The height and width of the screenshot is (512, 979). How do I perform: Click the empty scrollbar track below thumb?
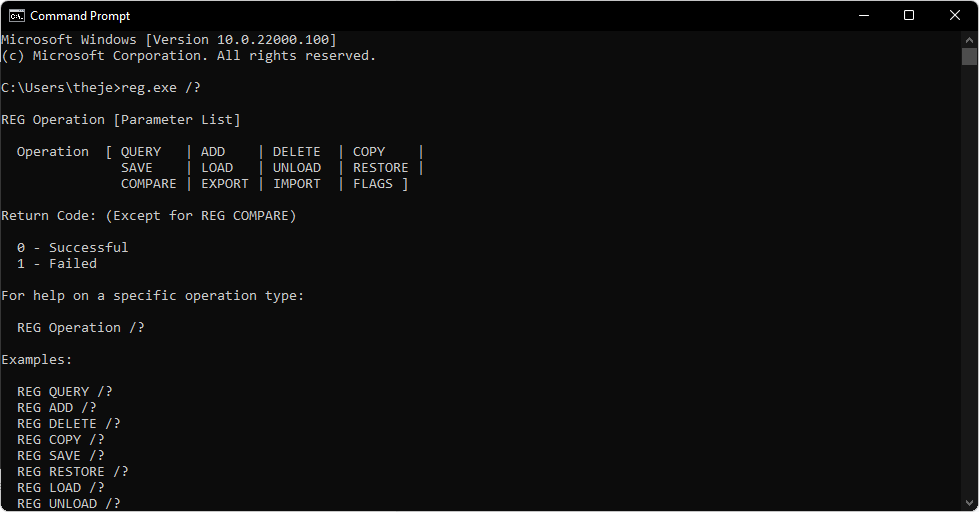969,281
